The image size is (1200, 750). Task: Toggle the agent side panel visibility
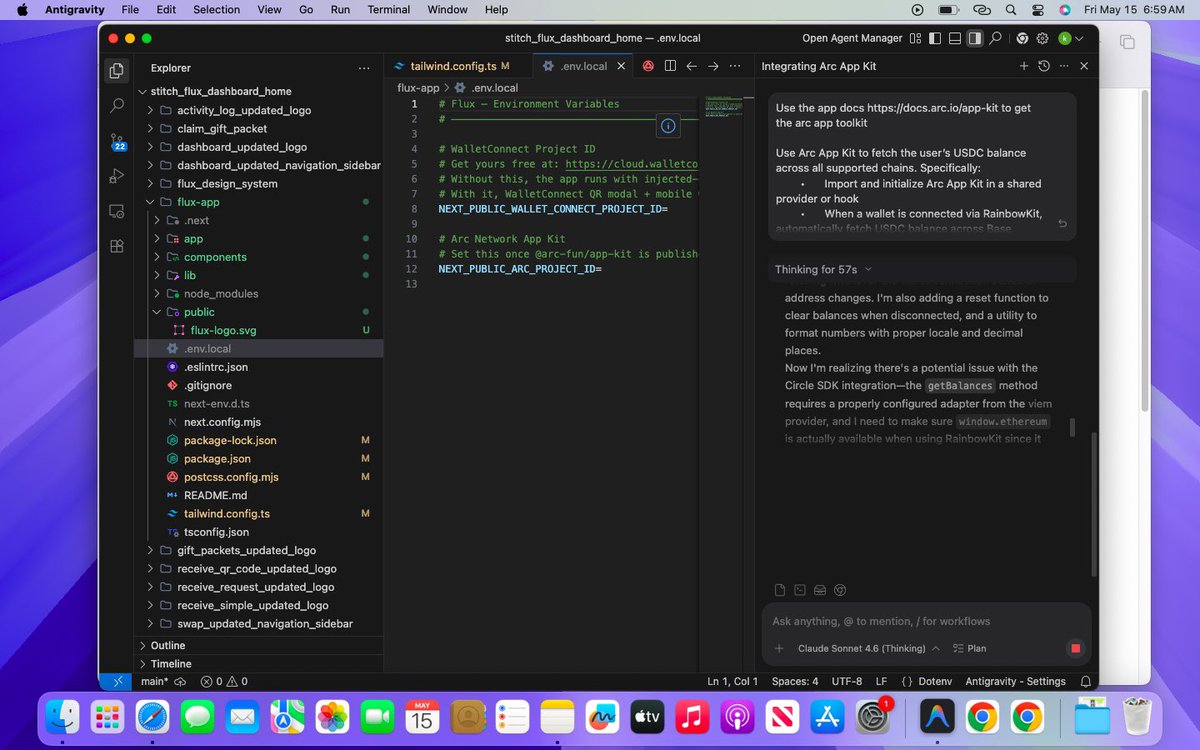coord(975,38)
